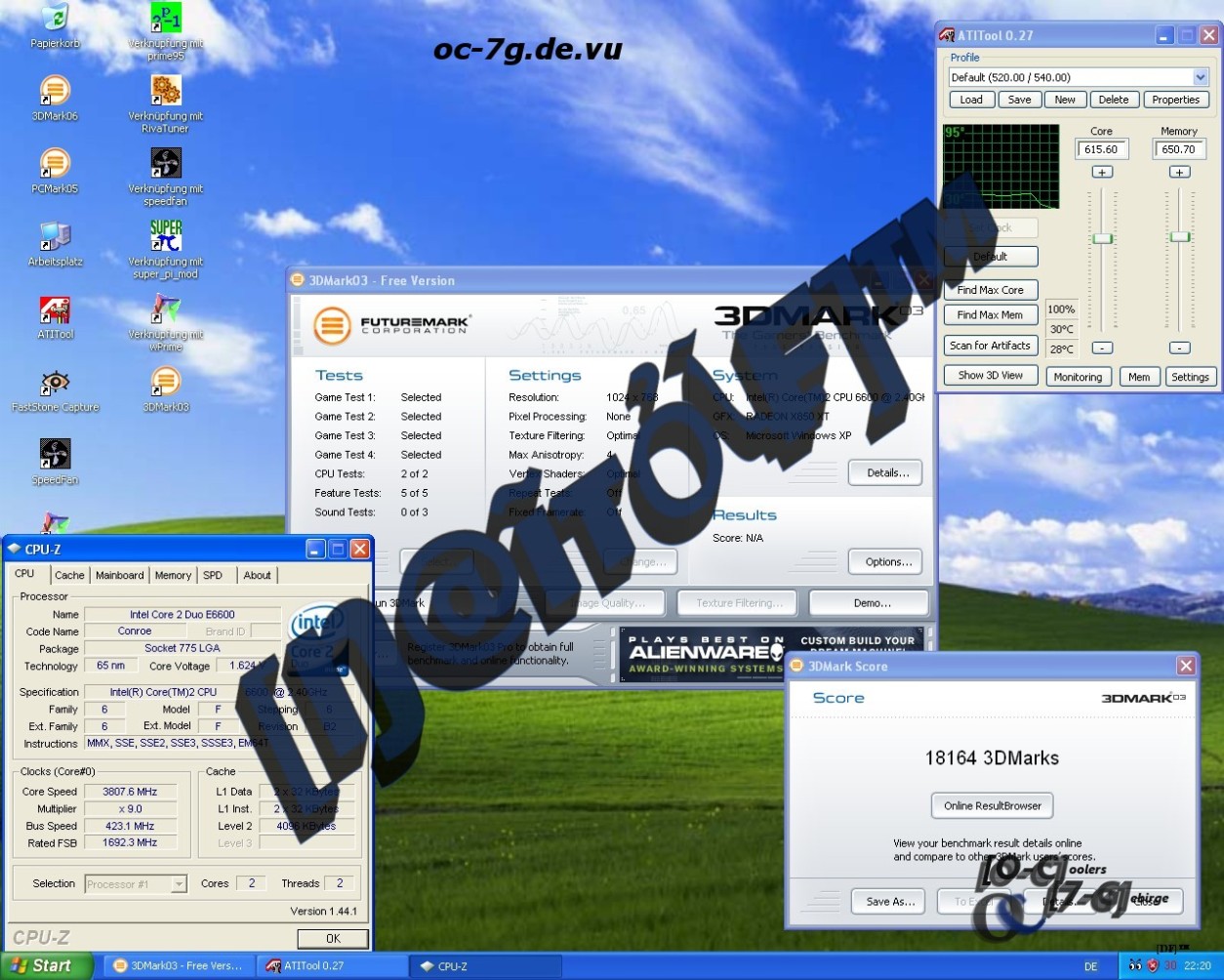Click Default clocks button in ATITool
This screenshot has height=980, width=1224.
coord(991,257)
